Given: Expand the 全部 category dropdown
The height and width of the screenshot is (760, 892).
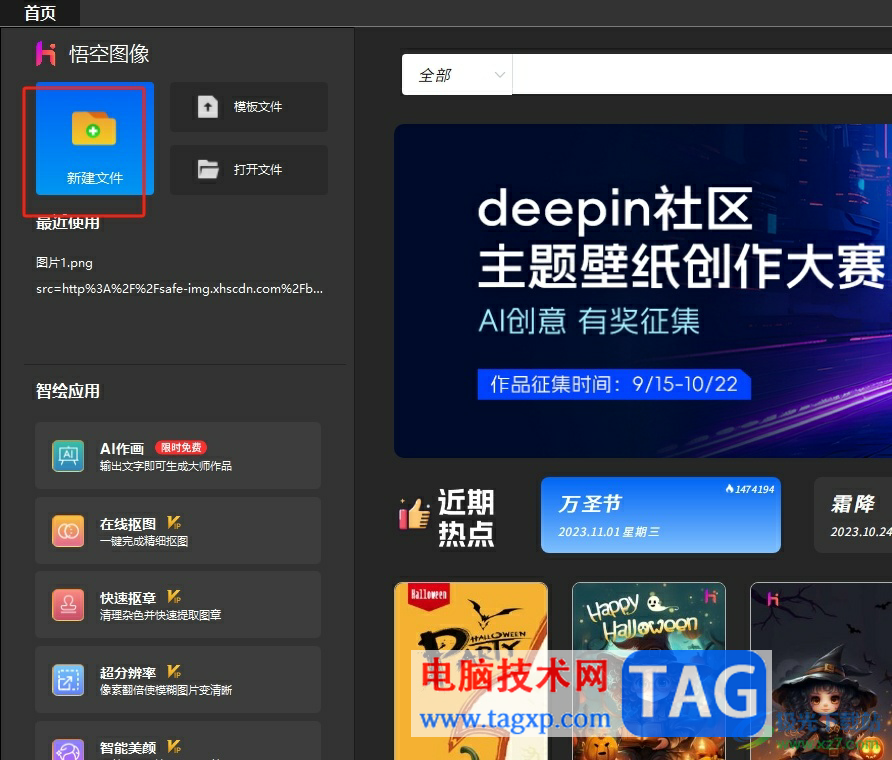Looking at the screenshot, I should click(x=457, y=75).
